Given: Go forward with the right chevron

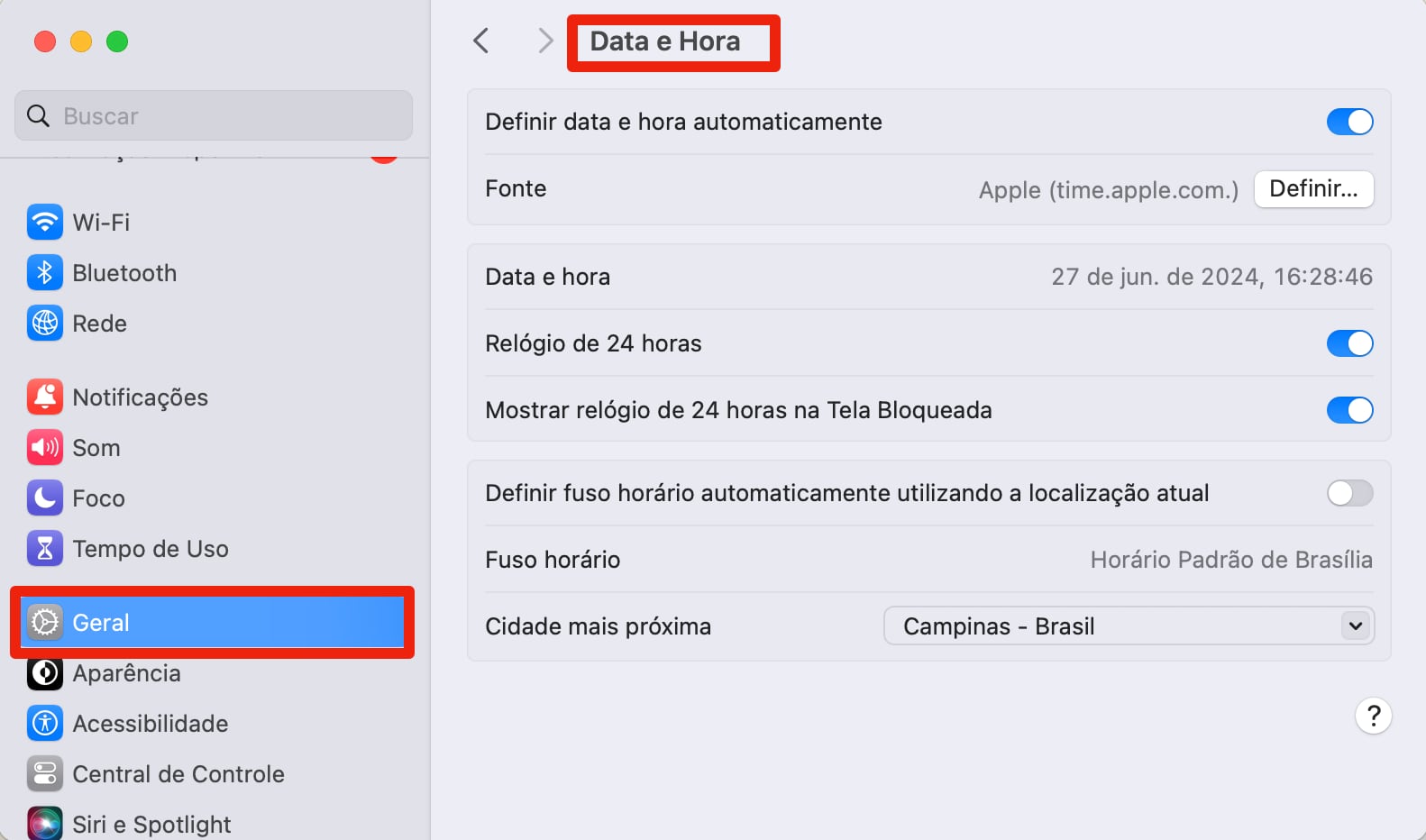Looking at the screenshot, I should pos(544,41).
